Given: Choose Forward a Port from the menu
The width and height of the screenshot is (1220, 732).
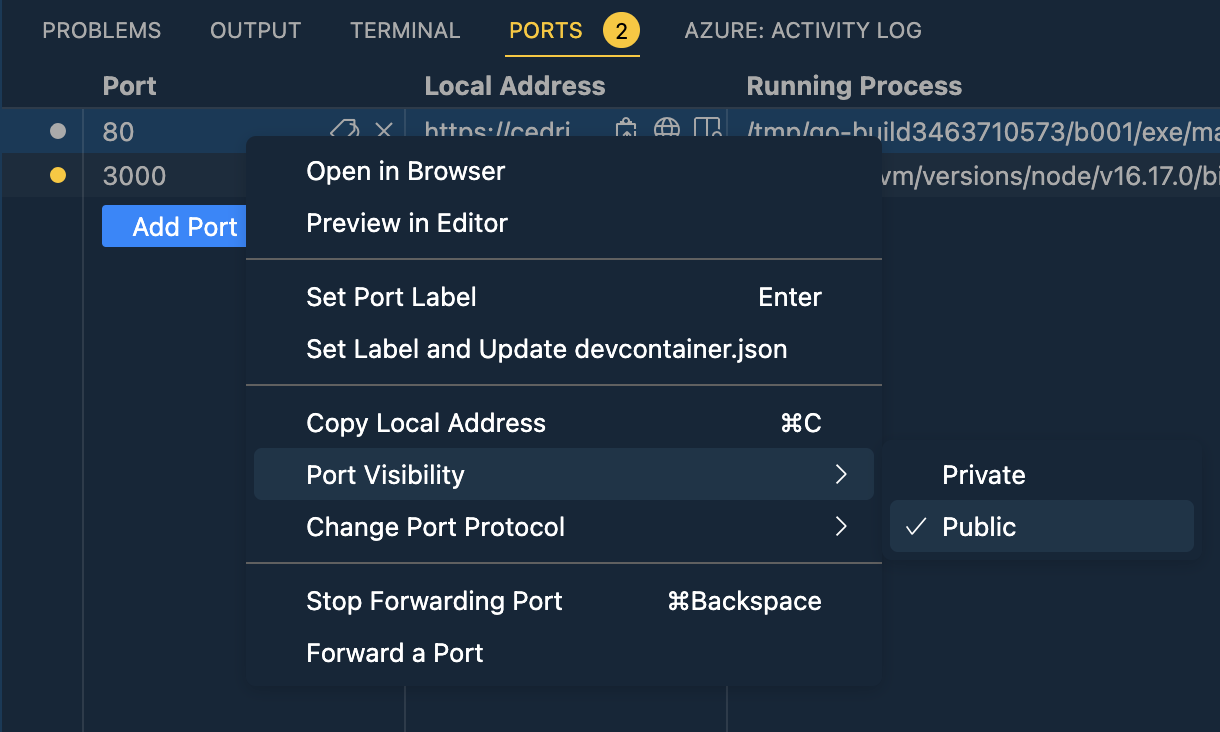Looking at the screenshot, I should pos(395,653).
